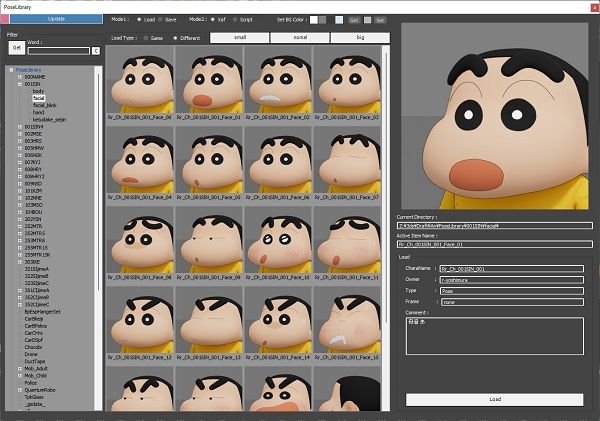Click the pink square beside Update
The width and height of the screenshot is (600, 421).
pos(5,19)
